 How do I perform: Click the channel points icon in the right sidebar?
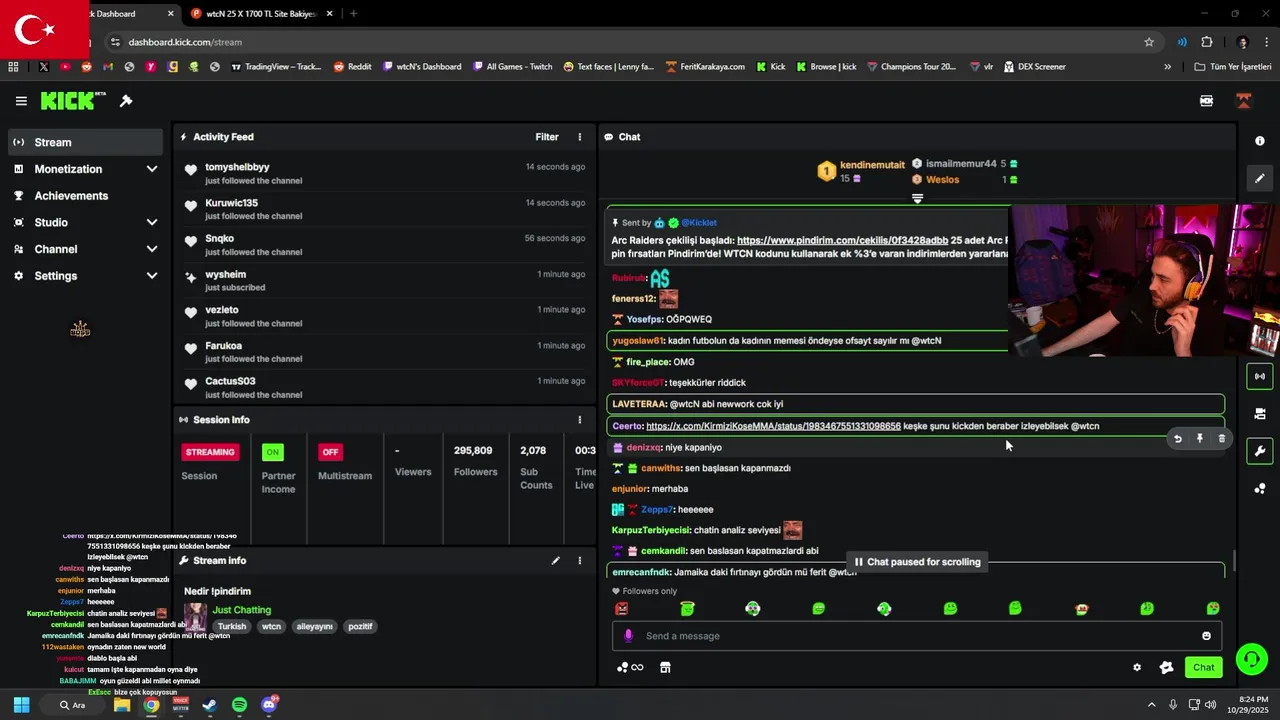[x=1260, y=488]
